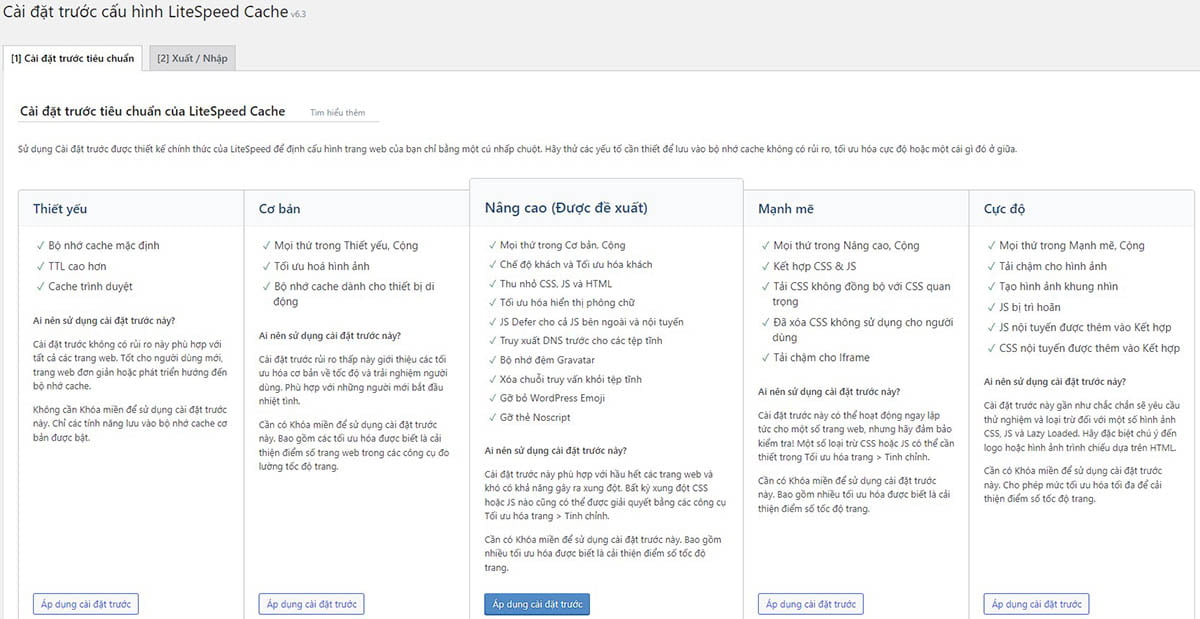
Task: Click the Cache trình duyệt item
Action: [x=90, y=286]
